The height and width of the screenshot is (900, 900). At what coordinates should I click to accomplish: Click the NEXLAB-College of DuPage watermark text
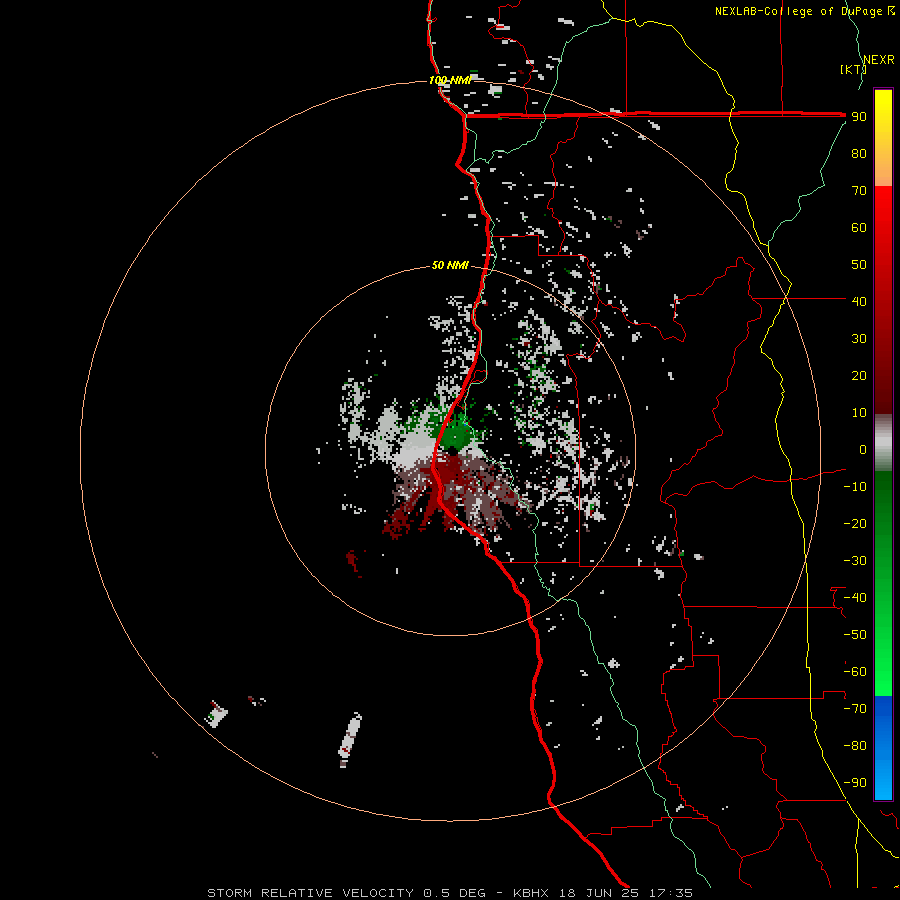point(798,11)
